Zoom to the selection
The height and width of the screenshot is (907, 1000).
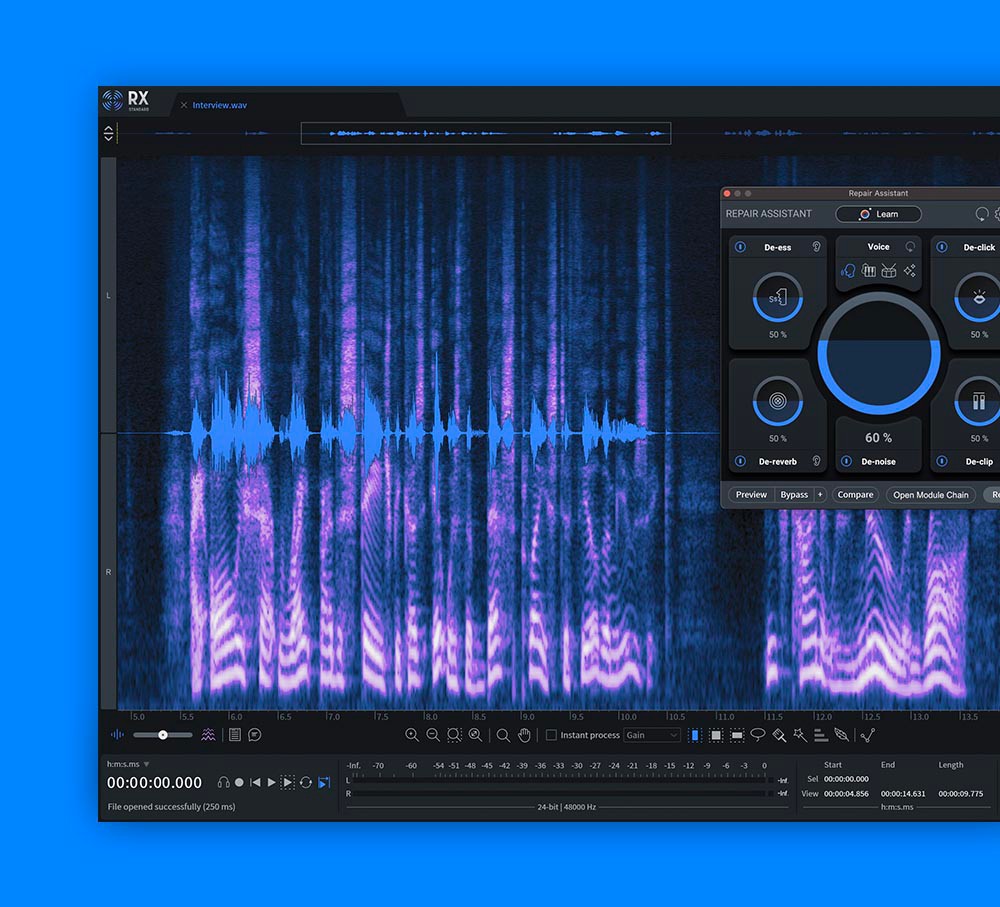point(454,735)
